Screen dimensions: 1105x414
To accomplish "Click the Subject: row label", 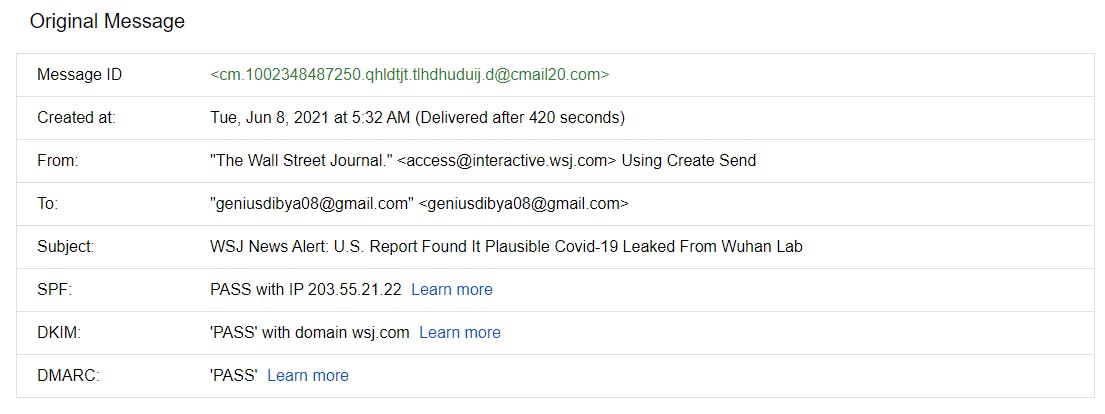I will (66, 247).
